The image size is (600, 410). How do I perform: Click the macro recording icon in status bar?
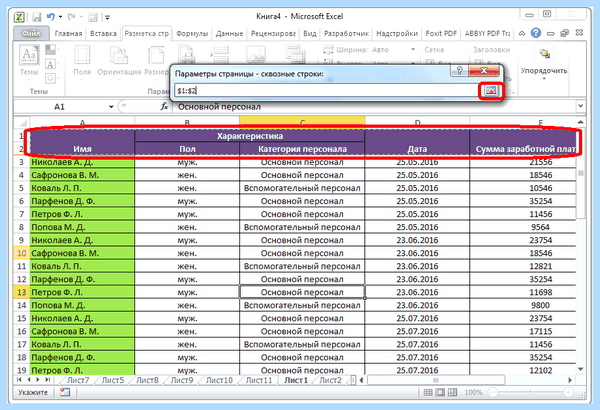coord(65,392)
